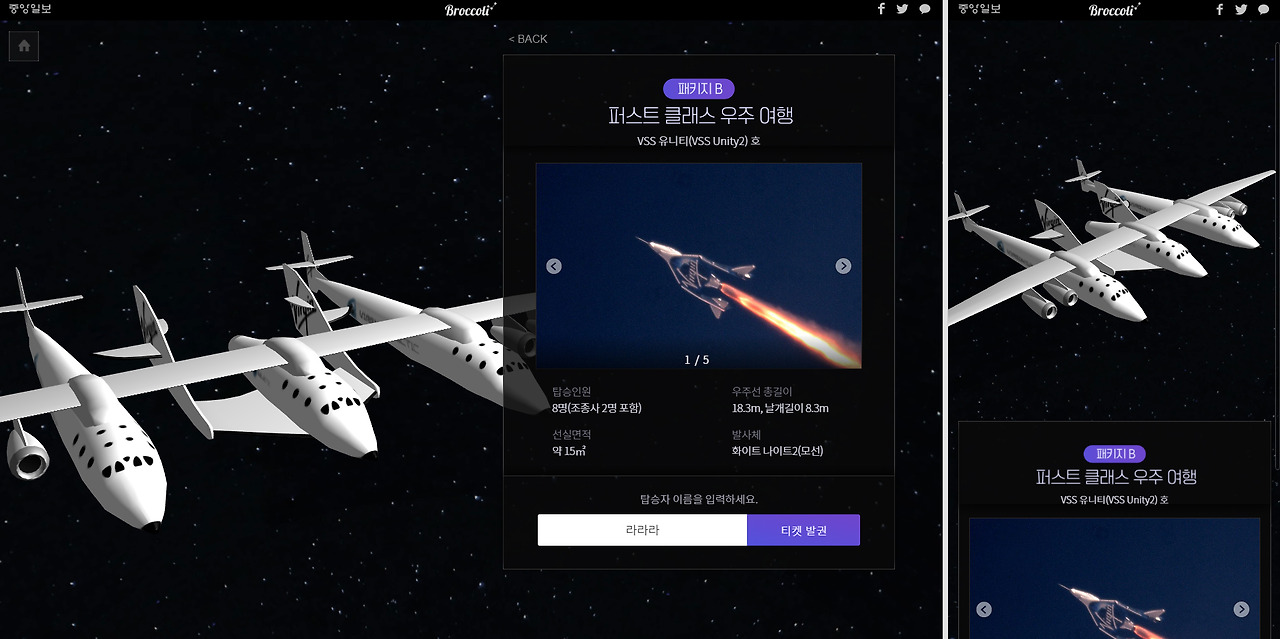Show previous slide in main image carousel

554,266
